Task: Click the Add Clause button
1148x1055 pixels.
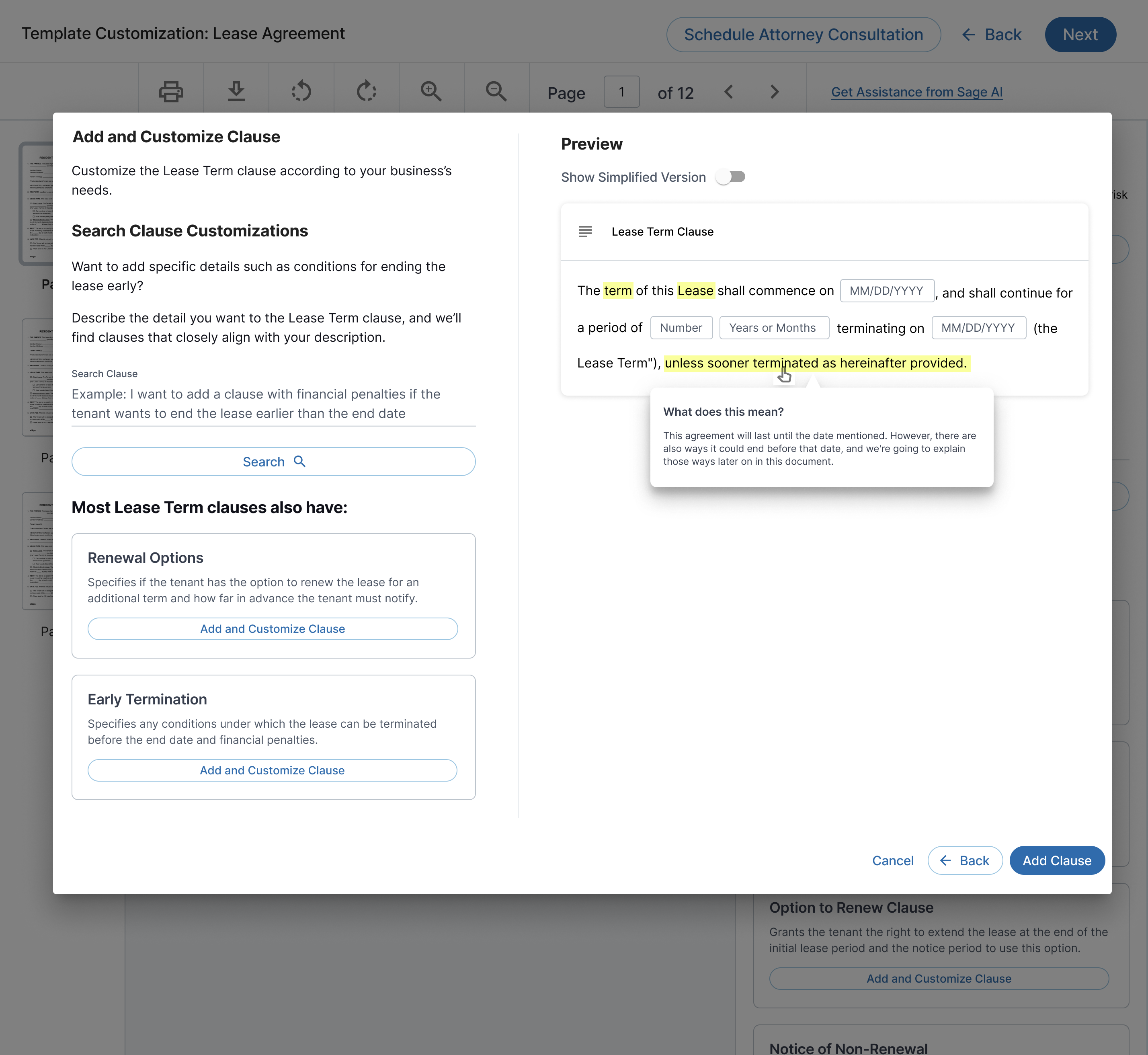Action: click(1056, 860)
